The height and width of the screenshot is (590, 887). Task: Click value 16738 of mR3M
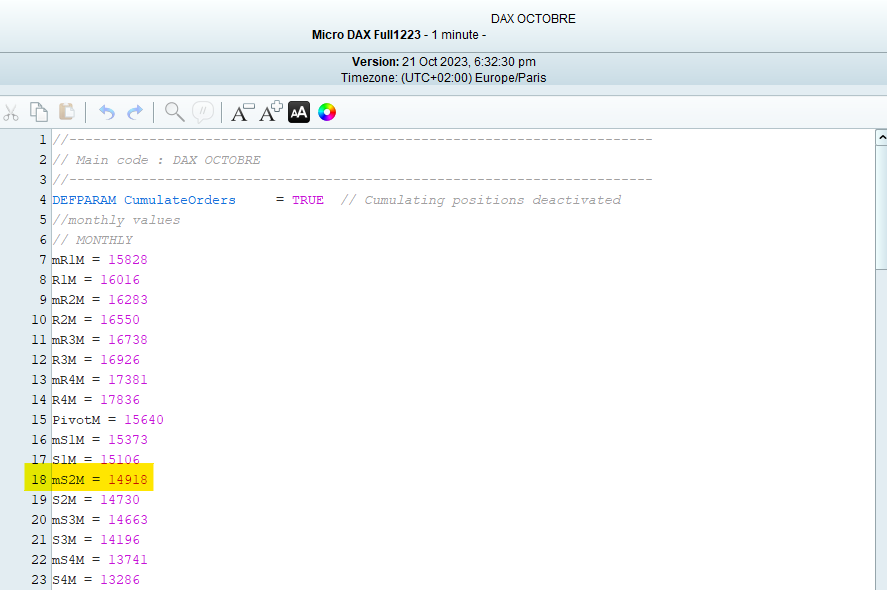point(128,340)
